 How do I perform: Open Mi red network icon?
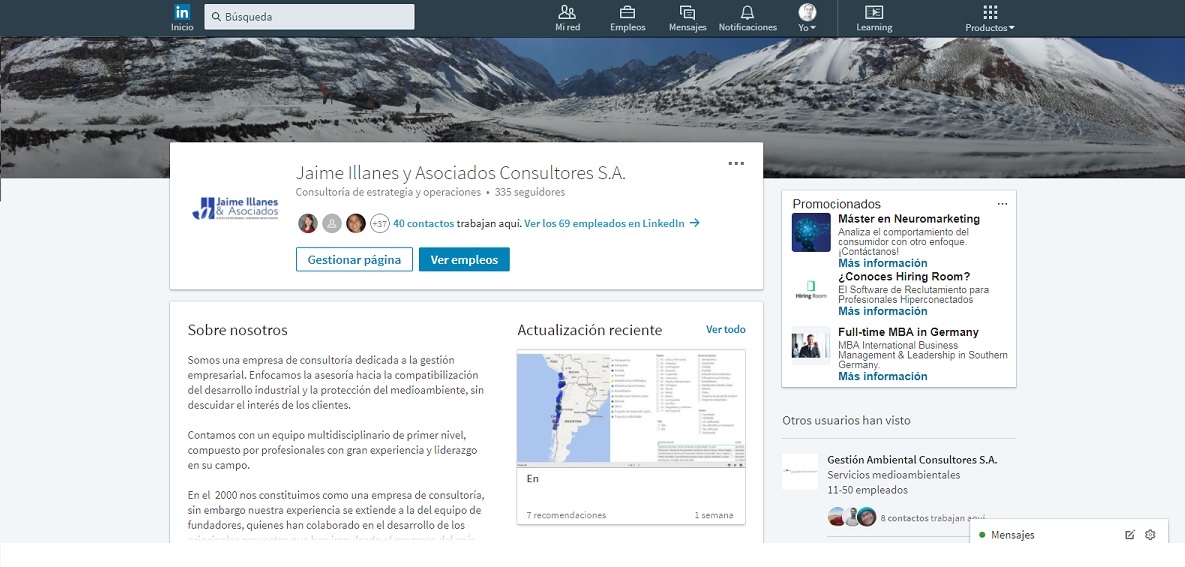(567, 12)
